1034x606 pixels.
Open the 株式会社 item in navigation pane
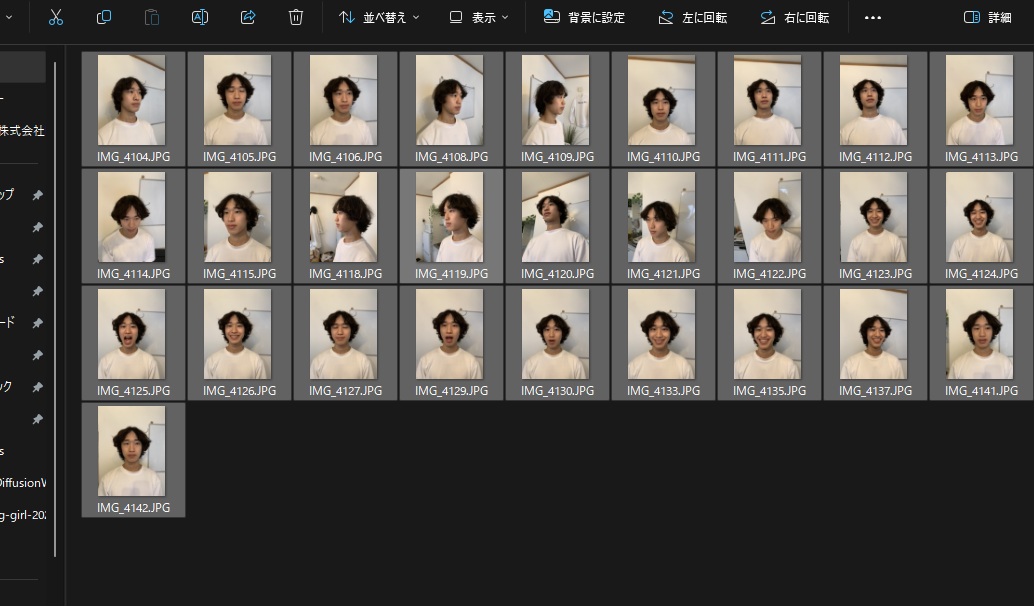click(x=22, y=131)
